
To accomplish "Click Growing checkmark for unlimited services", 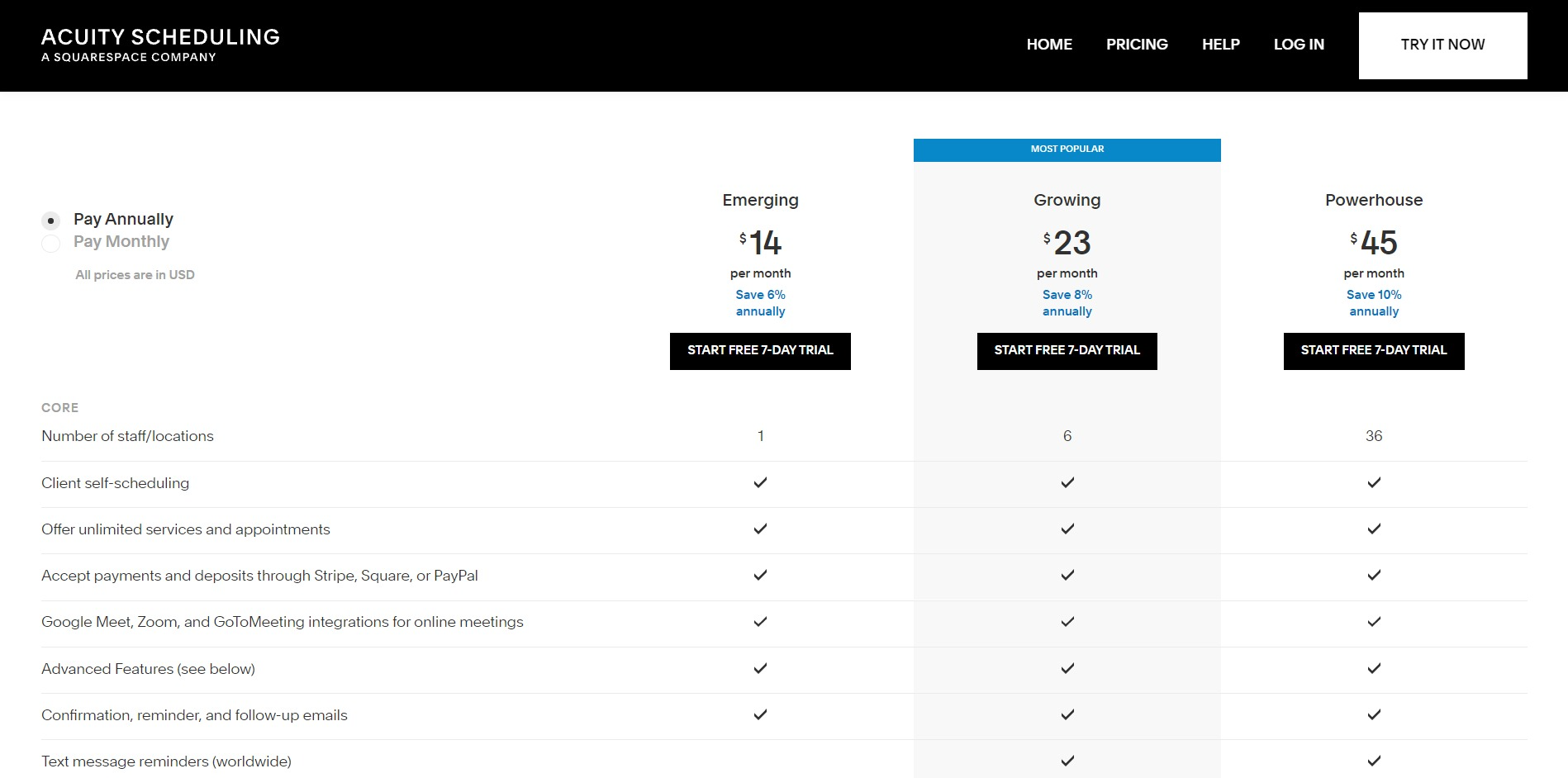I will coord(1067,529).
